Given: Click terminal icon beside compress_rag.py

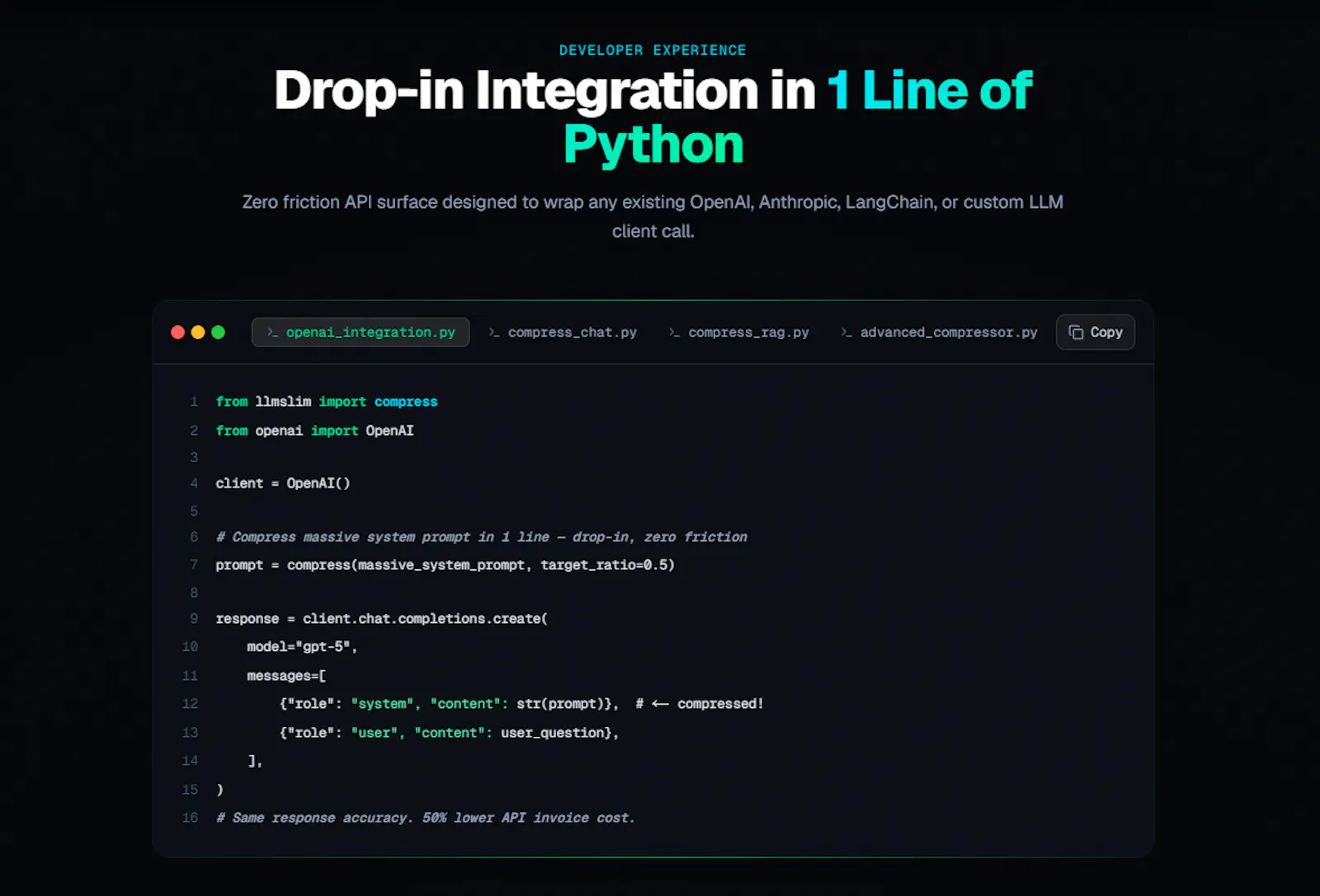Looking at the screenshot, I should pyautogui.click(x=675, y=332).
